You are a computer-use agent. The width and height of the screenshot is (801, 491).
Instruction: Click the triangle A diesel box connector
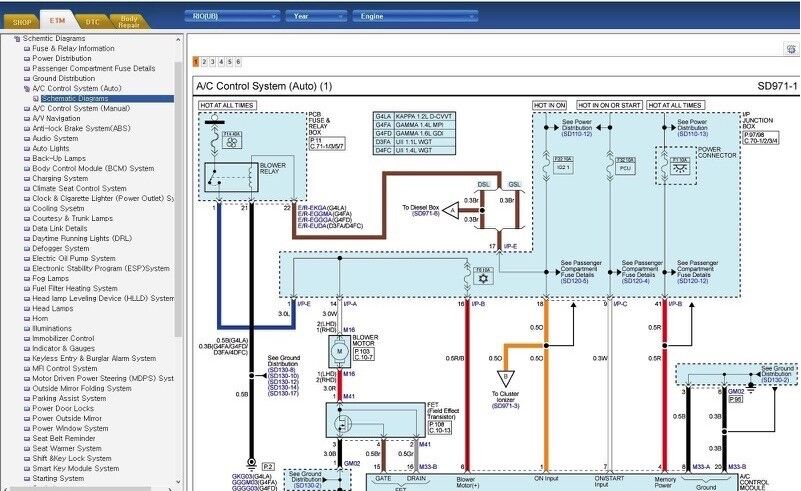point(452,211)
